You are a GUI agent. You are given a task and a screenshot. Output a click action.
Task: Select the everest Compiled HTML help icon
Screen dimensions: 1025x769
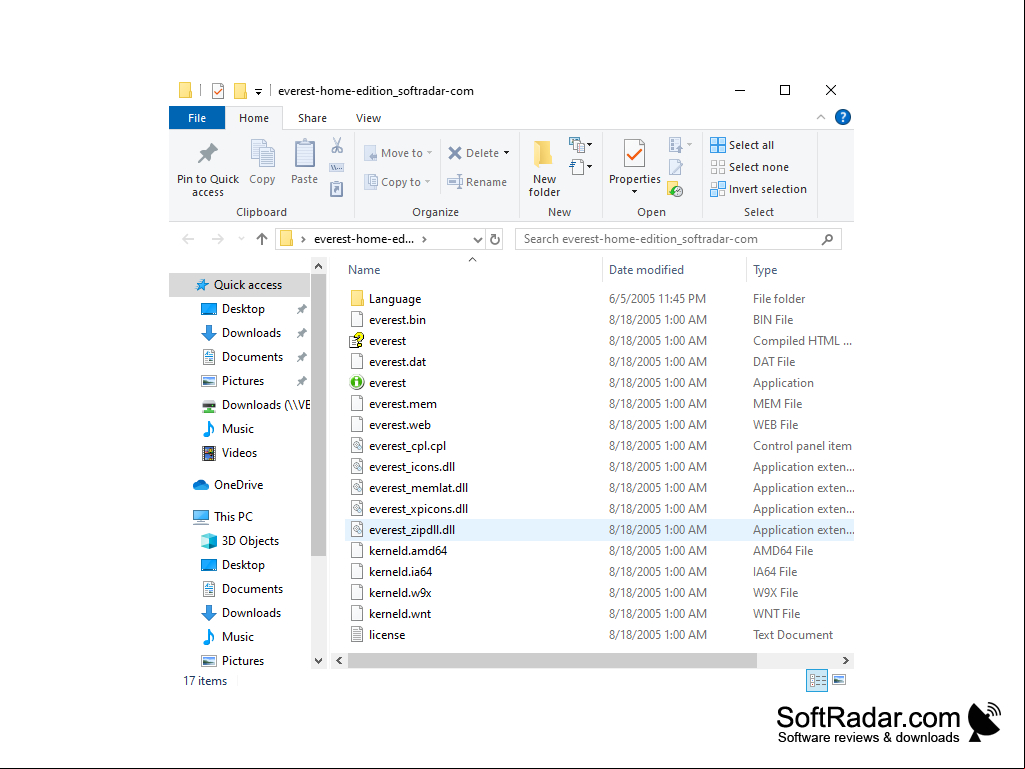point(356,341)
